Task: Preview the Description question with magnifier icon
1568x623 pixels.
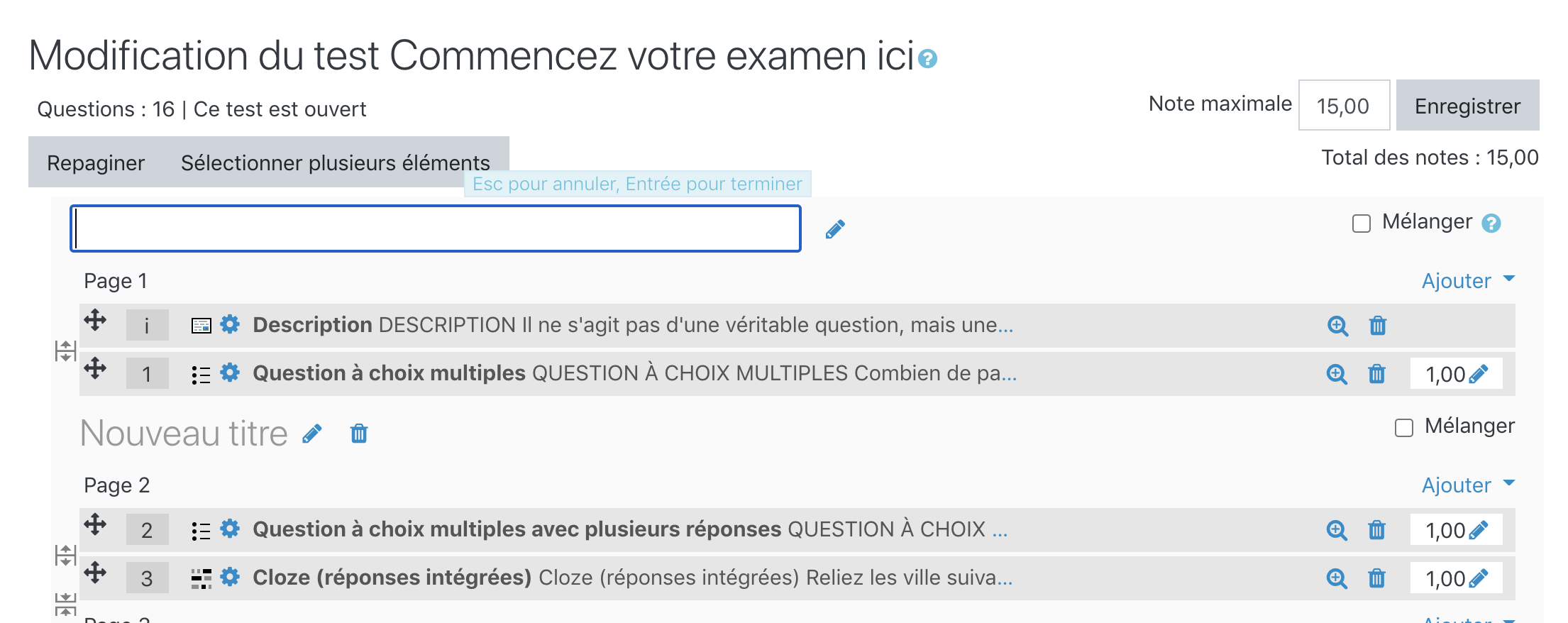Action: pyautogui.click(x=1337, y=326)
